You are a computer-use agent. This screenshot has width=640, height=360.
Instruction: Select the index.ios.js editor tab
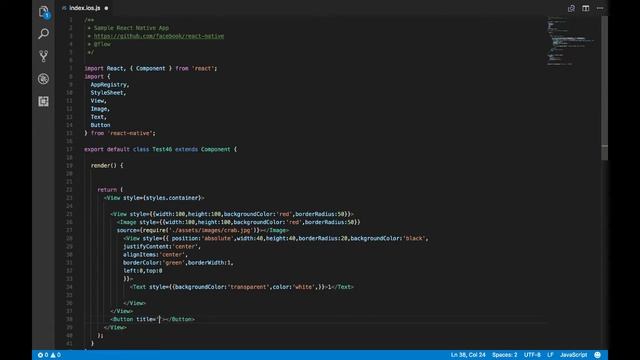point(84,8)
